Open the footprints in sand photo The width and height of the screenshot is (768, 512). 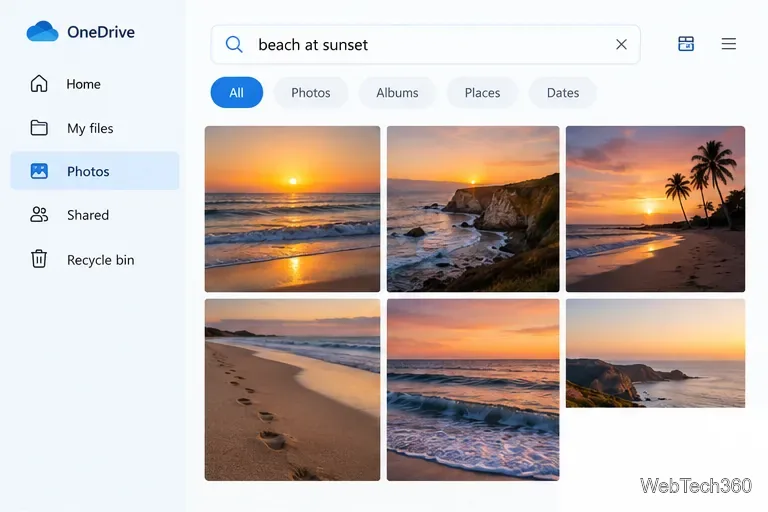tap(292, 390)
